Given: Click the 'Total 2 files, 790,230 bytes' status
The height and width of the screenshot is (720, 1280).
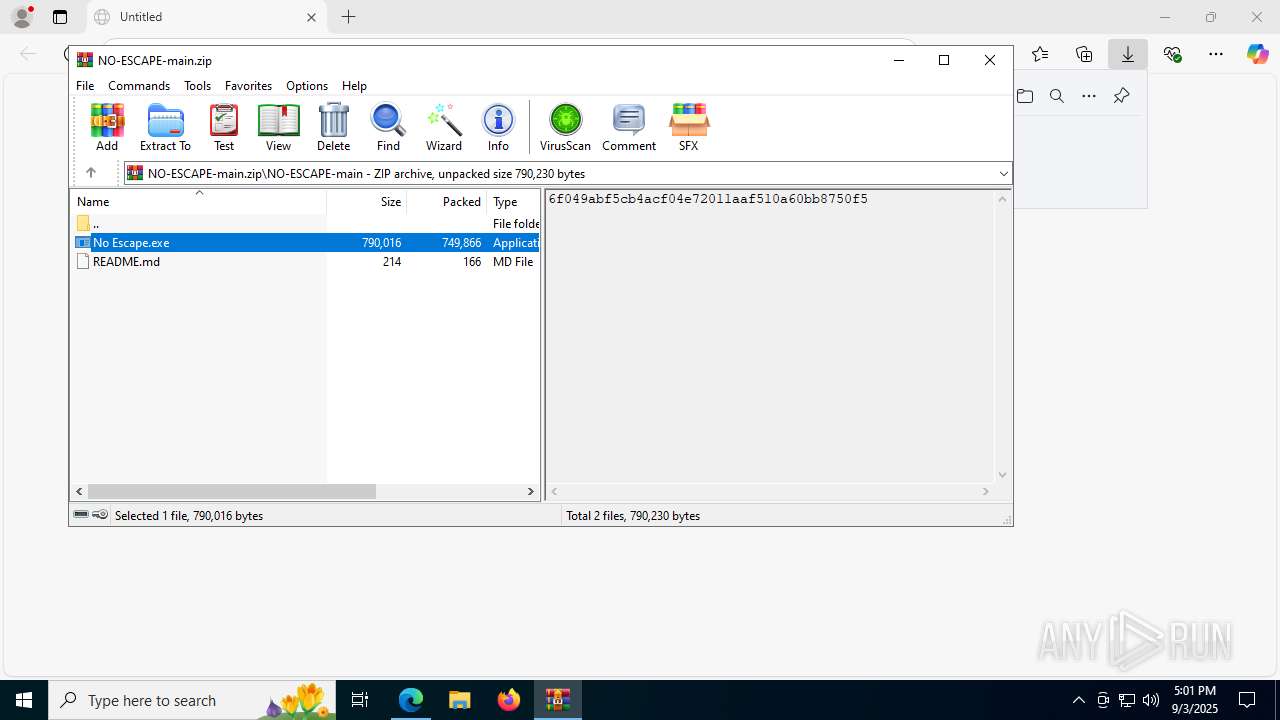Looking at the screenshot, I should [x=633, y=516].
